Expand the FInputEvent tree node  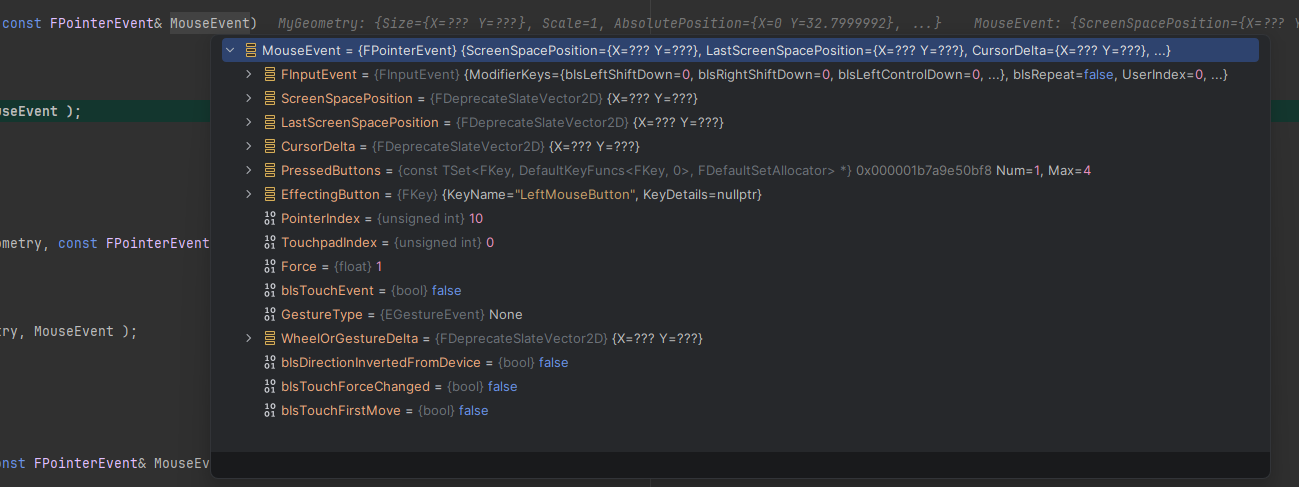249,75
